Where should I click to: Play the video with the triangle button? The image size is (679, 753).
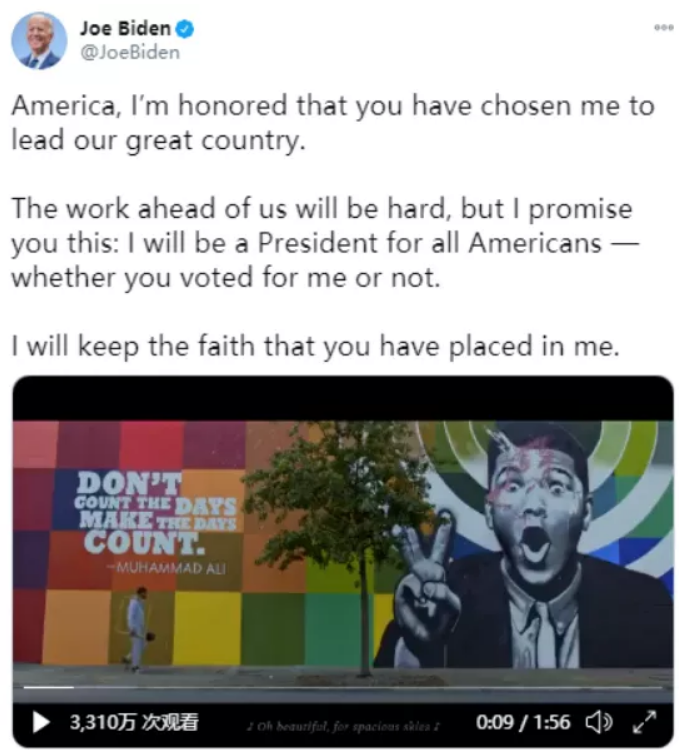[x=41, y=722]
